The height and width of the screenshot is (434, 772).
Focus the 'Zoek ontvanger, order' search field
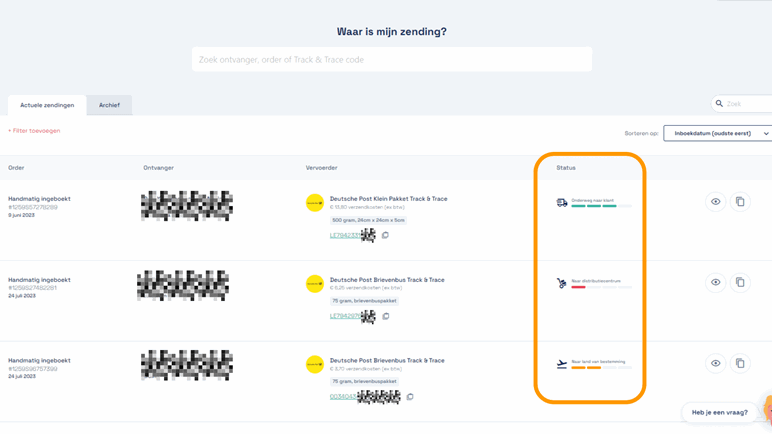click(x=391, y=60)
